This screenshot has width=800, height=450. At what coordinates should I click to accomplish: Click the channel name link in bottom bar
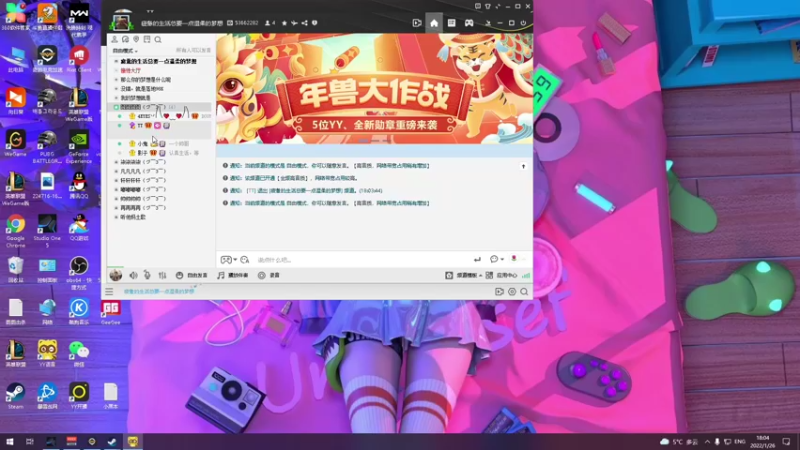click(159, 291)
